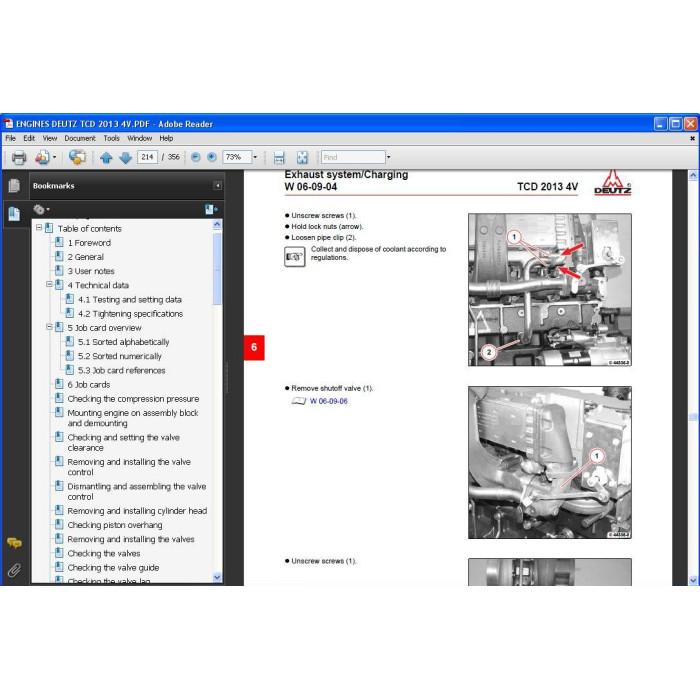Click the note icon beside coolant disposal text

point(295,257)
